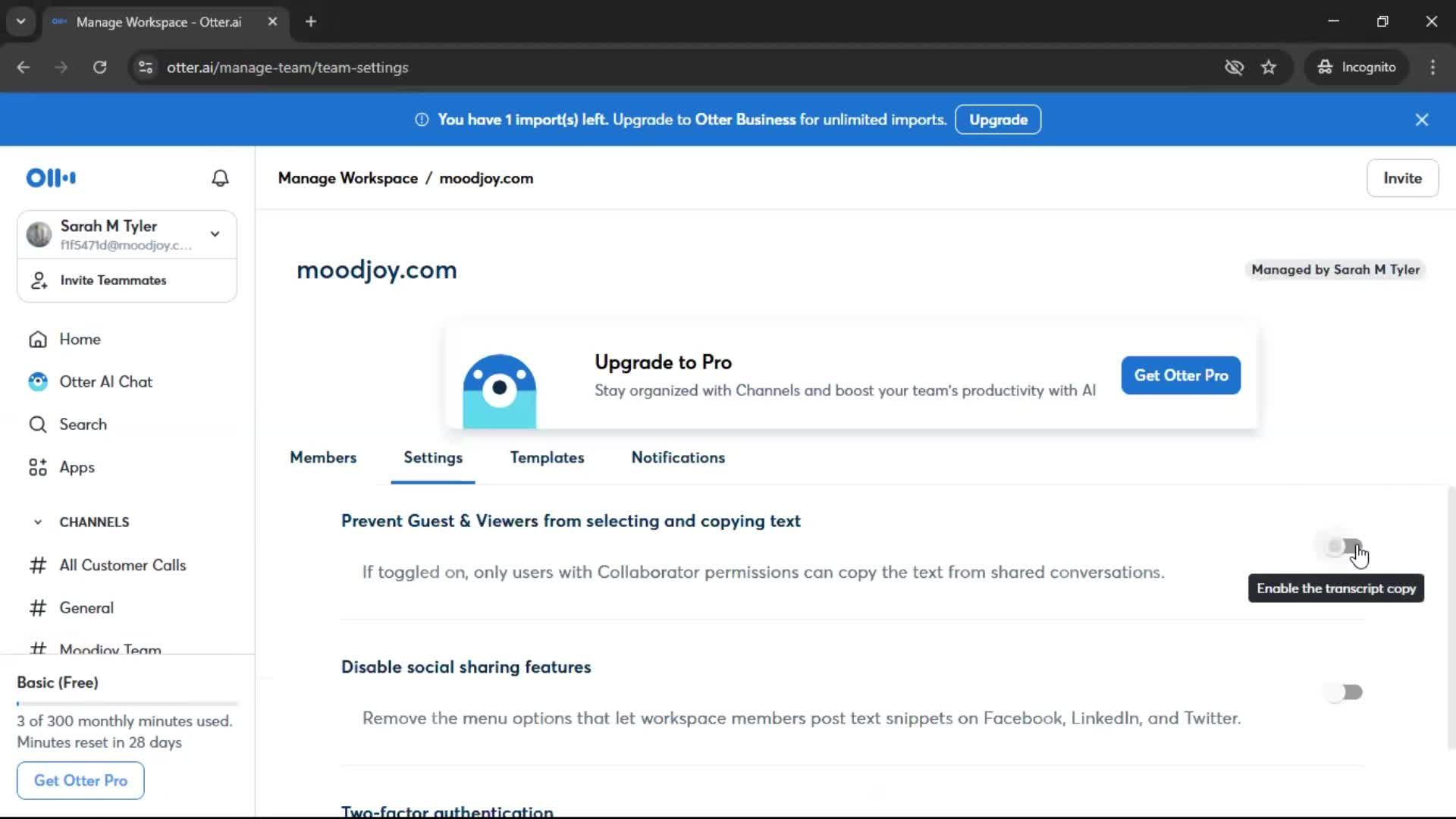Click the Disable social sharing features heading

[466, 667]
